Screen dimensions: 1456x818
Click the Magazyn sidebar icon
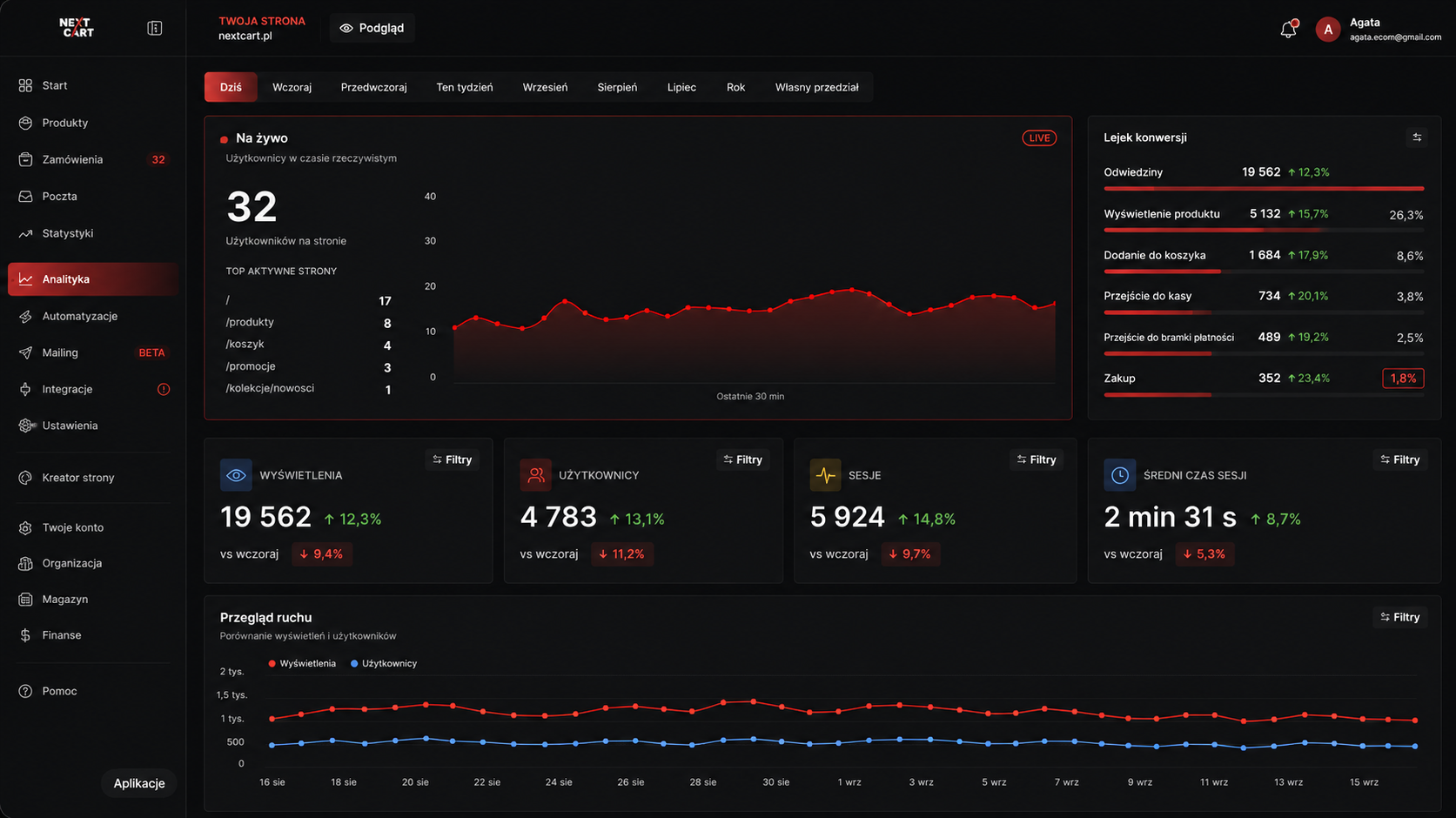(x=25, y=600)
